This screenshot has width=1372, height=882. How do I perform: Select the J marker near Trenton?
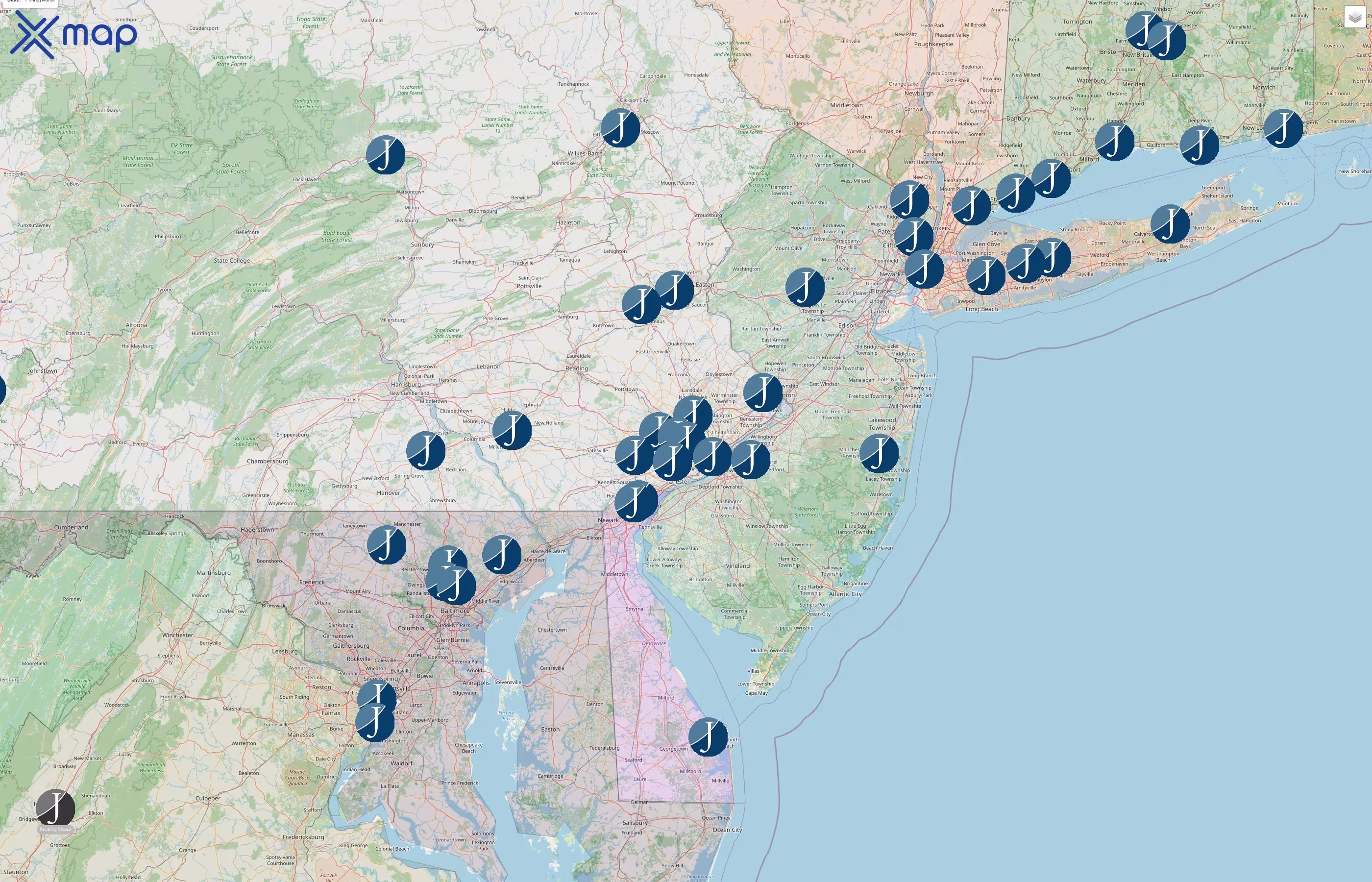(x=763, y=392)
